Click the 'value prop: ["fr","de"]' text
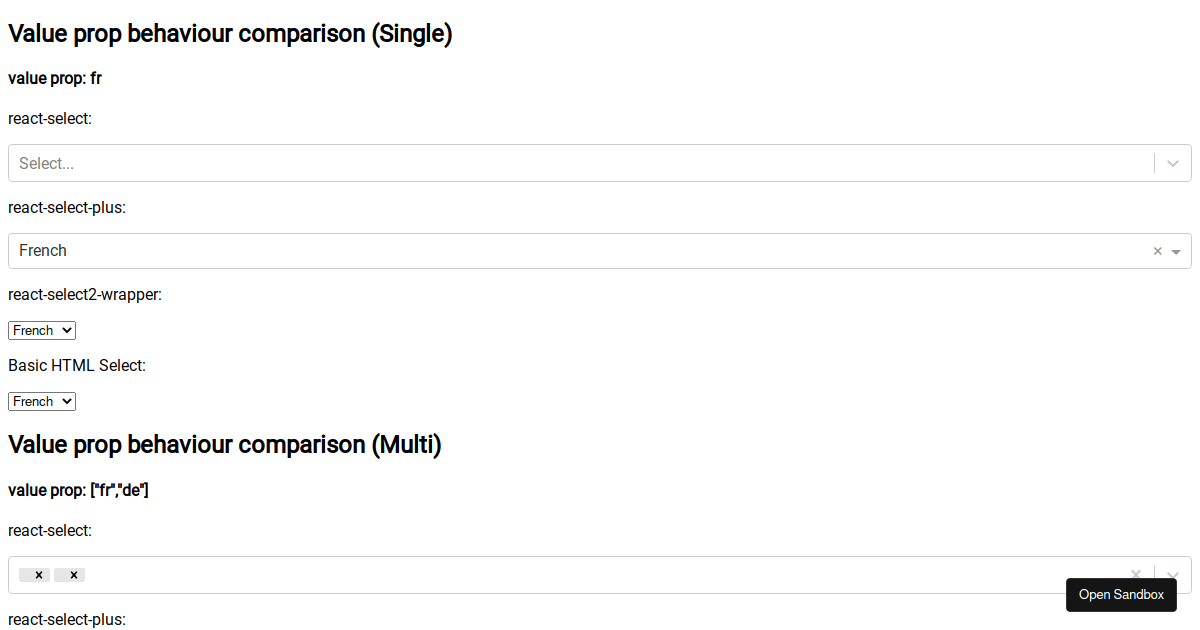1200x630 pixels. 78,490
